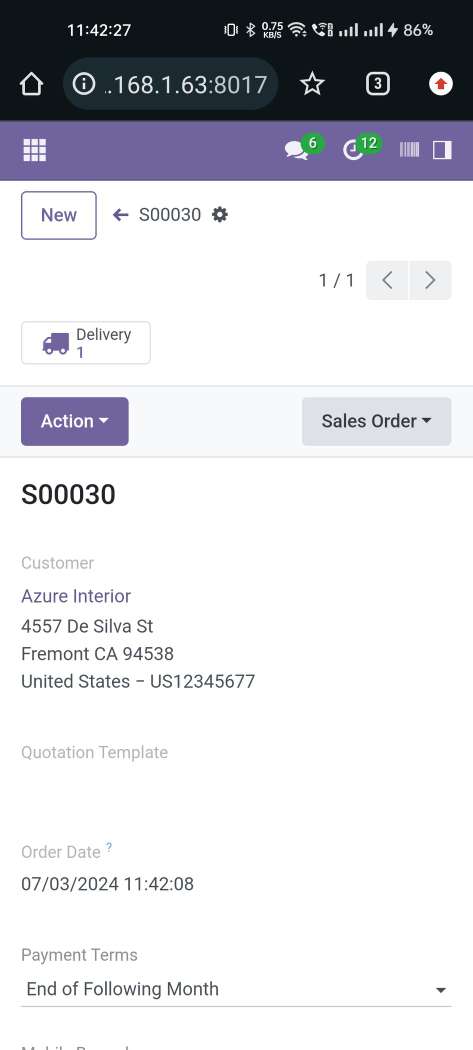Screen dimensions: 473x1050
Task: Open the Azure Interior customer link
Action: pyautogui.click(x=76, y=596)
